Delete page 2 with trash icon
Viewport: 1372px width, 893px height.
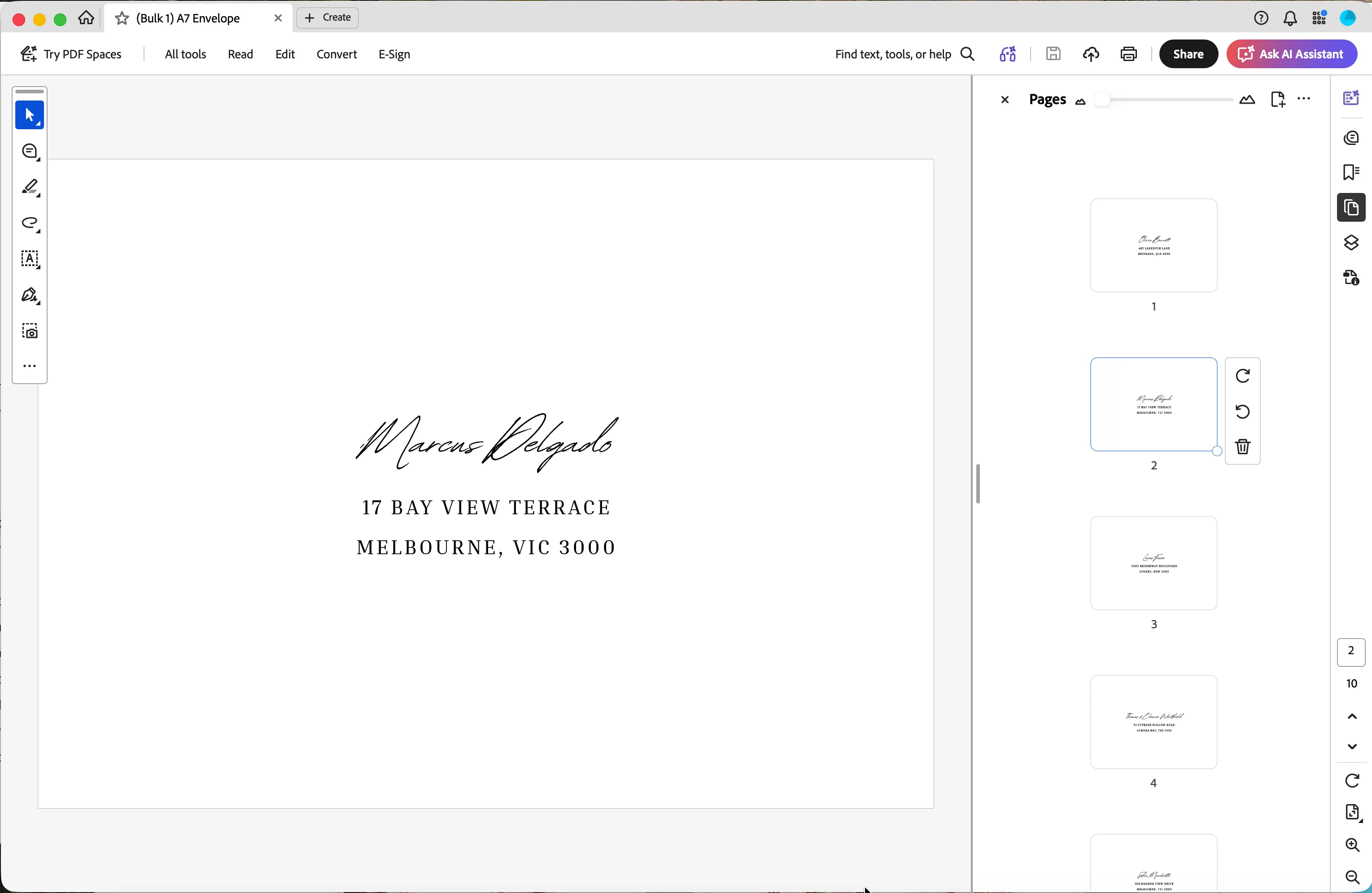point(1243,446)
